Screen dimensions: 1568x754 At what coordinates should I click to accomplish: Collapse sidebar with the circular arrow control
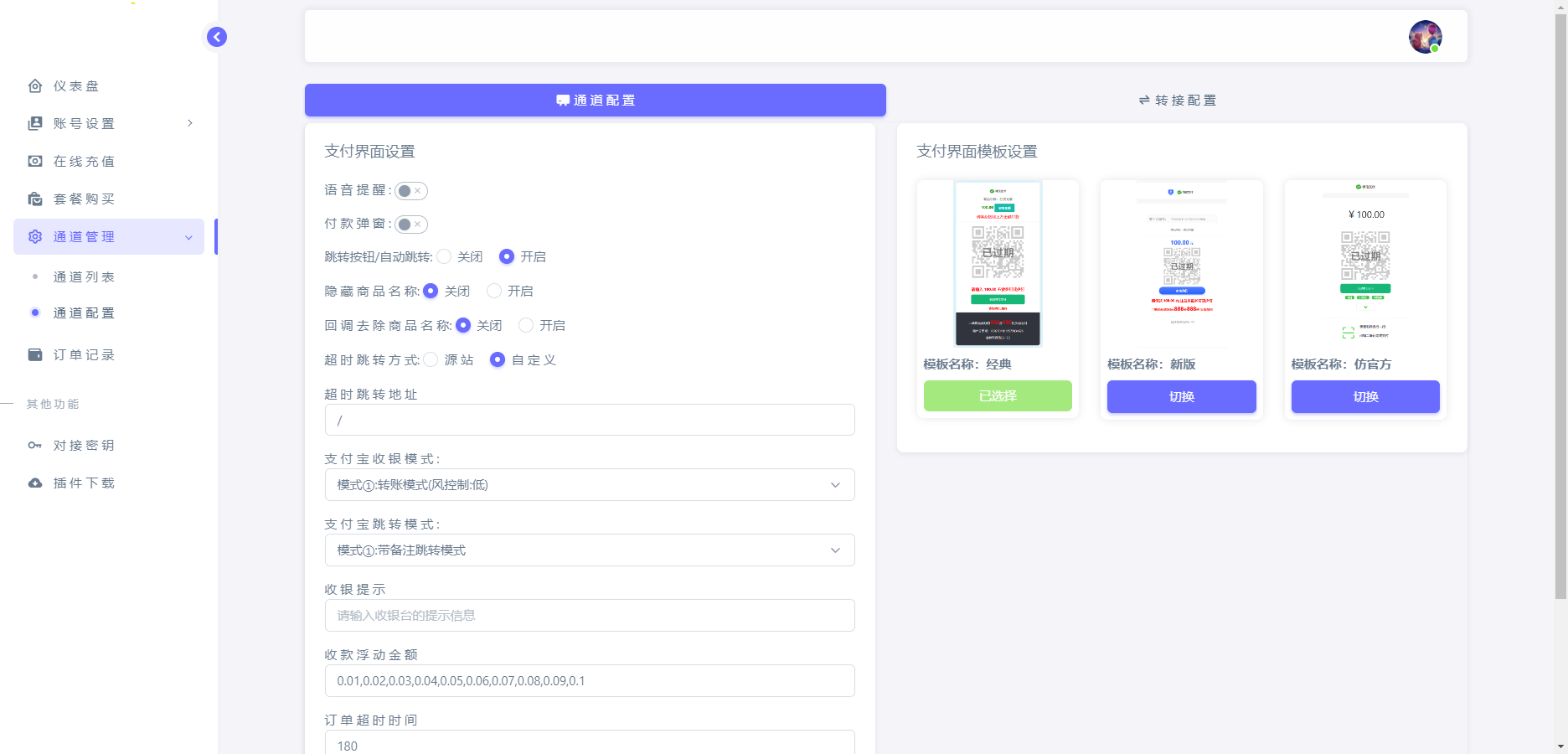(216, 37)
